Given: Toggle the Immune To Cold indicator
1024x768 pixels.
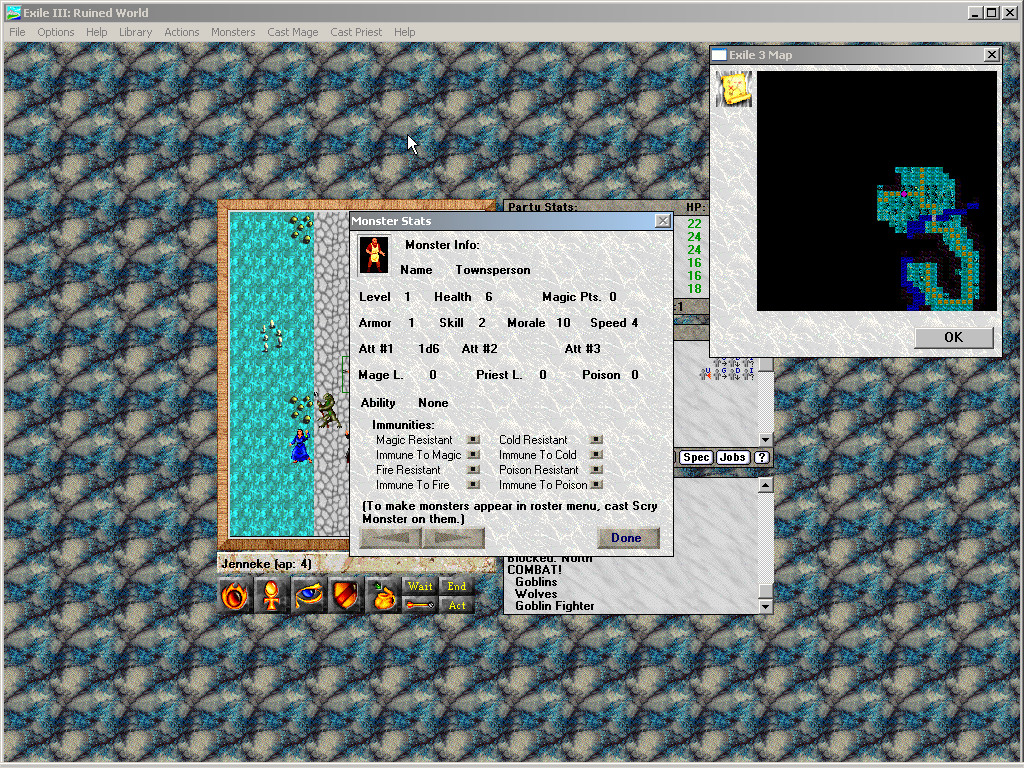Looking at the screenshot, I should [x=596, y=455].
